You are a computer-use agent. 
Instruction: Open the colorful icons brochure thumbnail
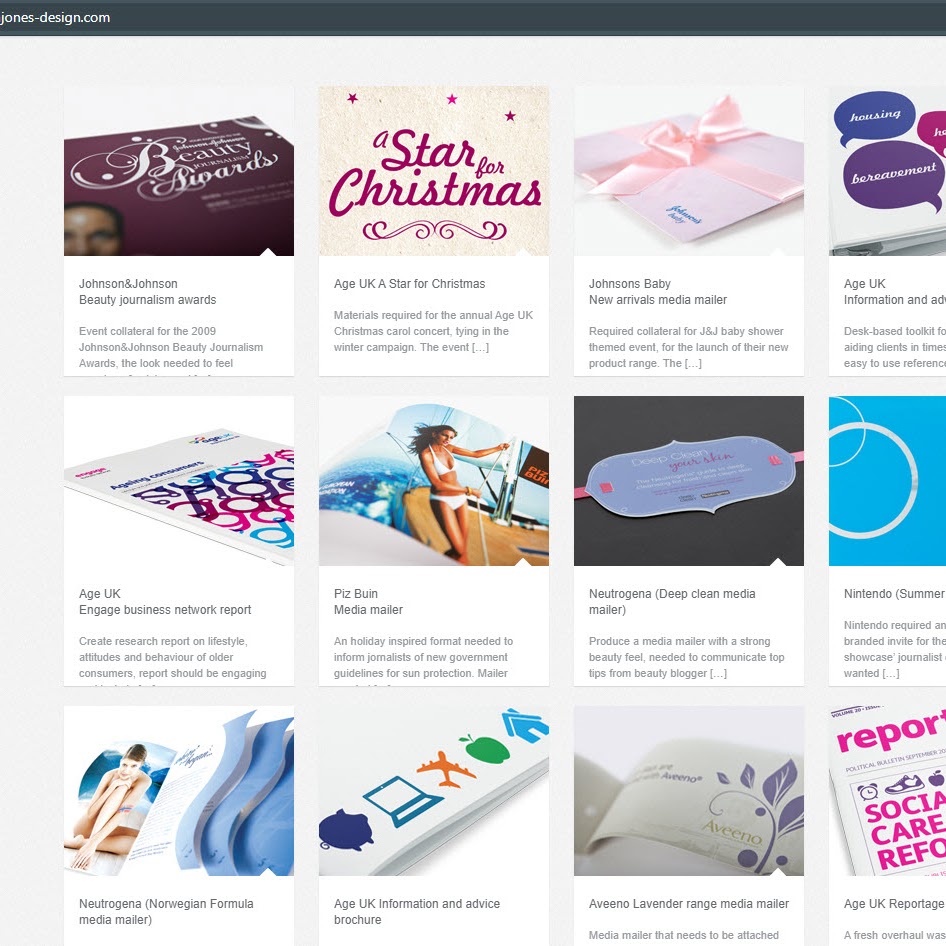(434, 791)
